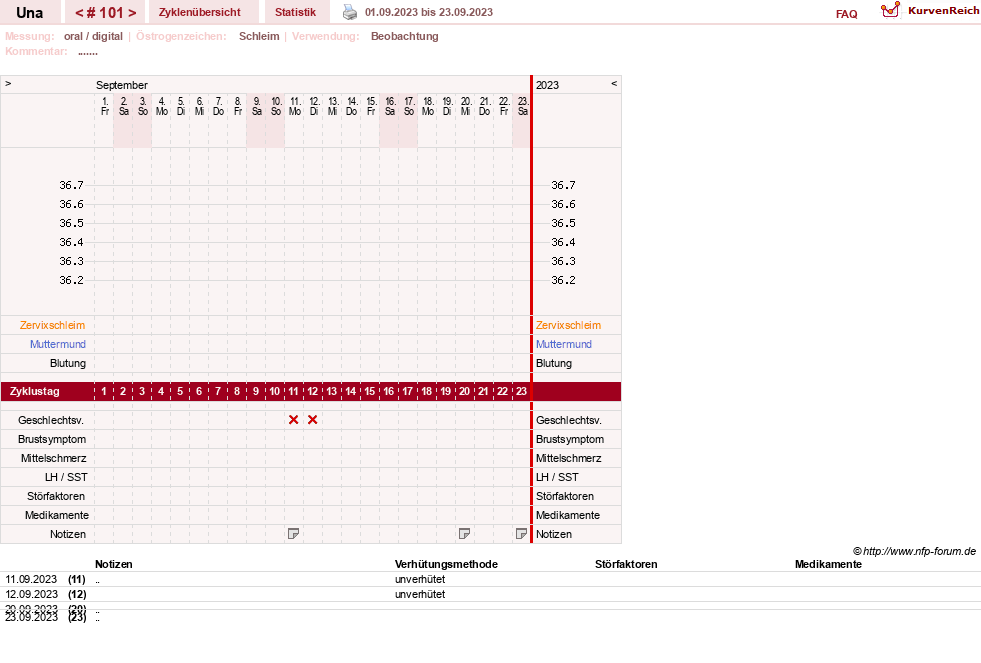The height and width of the screenshot is (663, 981).
Task: Click the date column 9. Sa
Action: coord(257,106)
